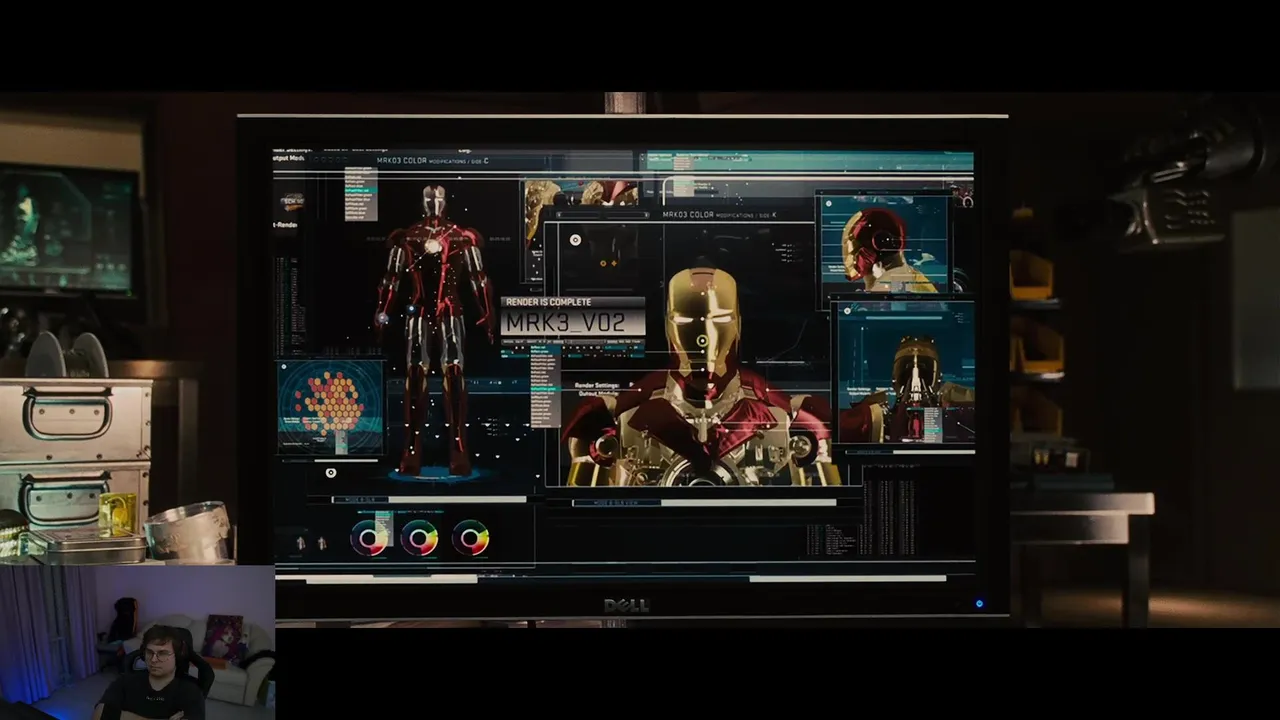Click the streamer webcam overlay
The width and height of the screenshot is (1280, 720).
137,642
